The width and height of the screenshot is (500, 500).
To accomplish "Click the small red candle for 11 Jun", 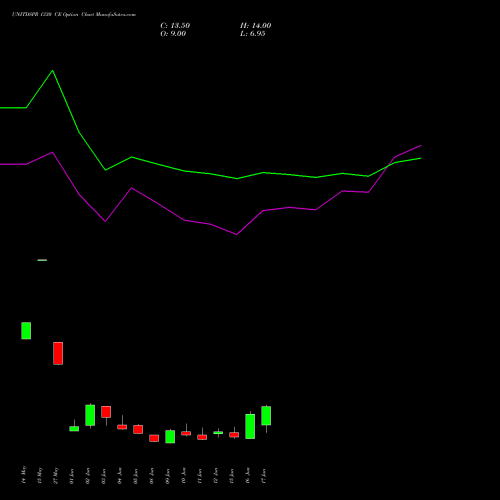I will (x=202, y=437).
